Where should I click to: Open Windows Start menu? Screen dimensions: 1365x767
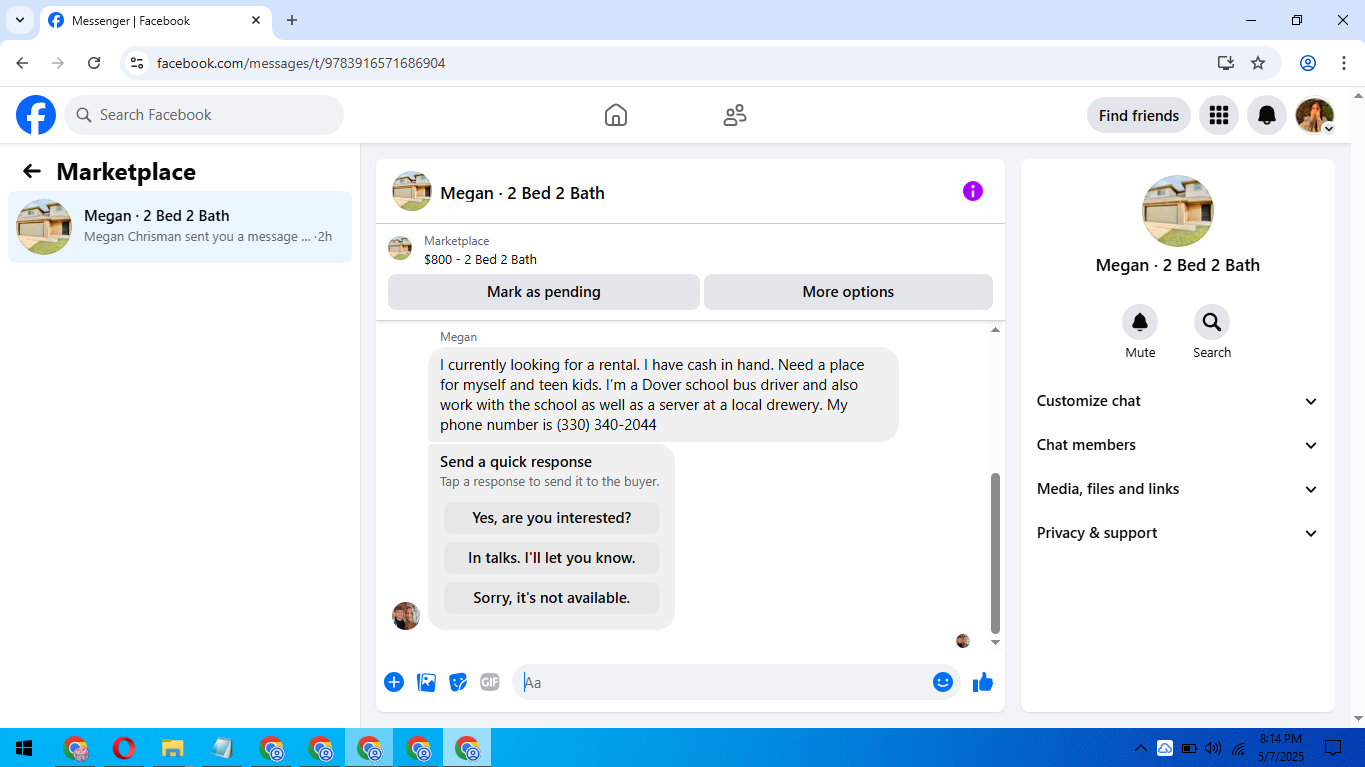(24, 748)
